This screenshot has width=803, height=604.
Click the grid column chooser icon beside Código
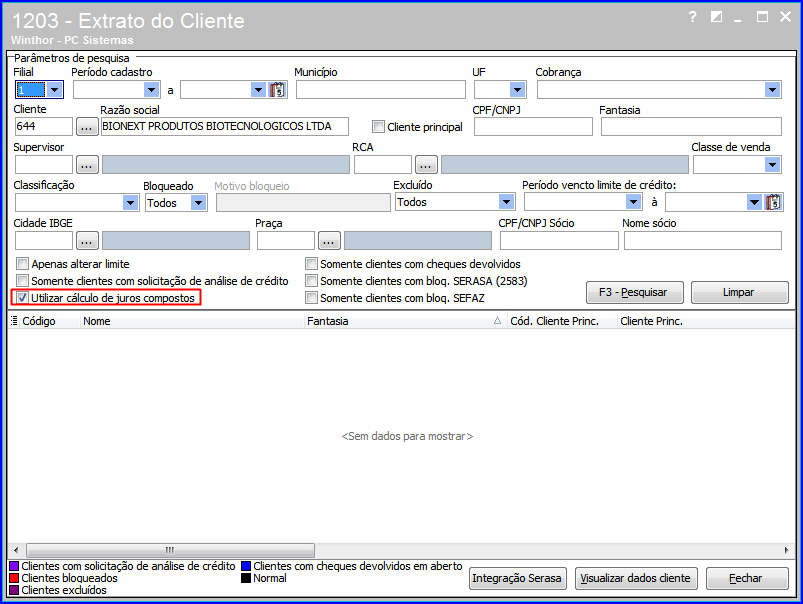tap(14, 321)
